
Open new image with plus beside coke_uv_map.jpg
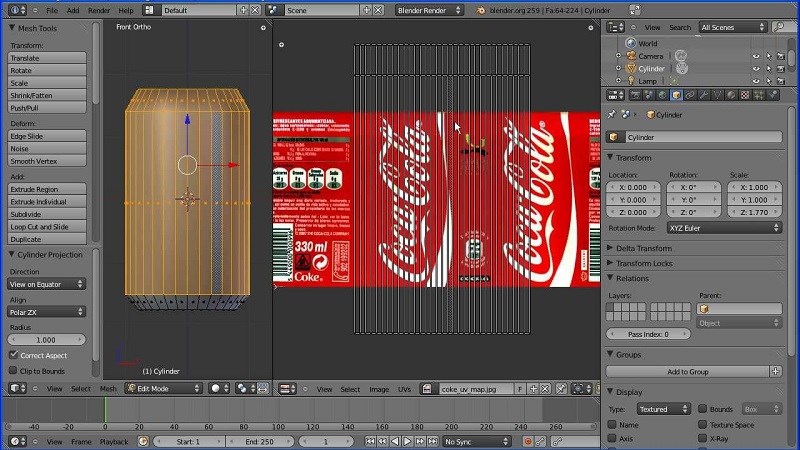(533, 389)
